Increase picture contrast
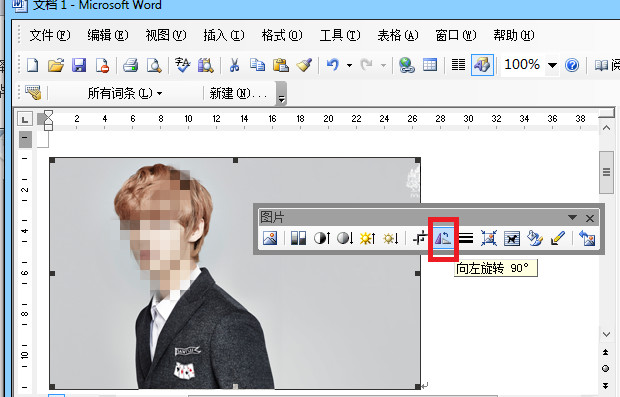620x397 pixels. (x=322, y=238)
